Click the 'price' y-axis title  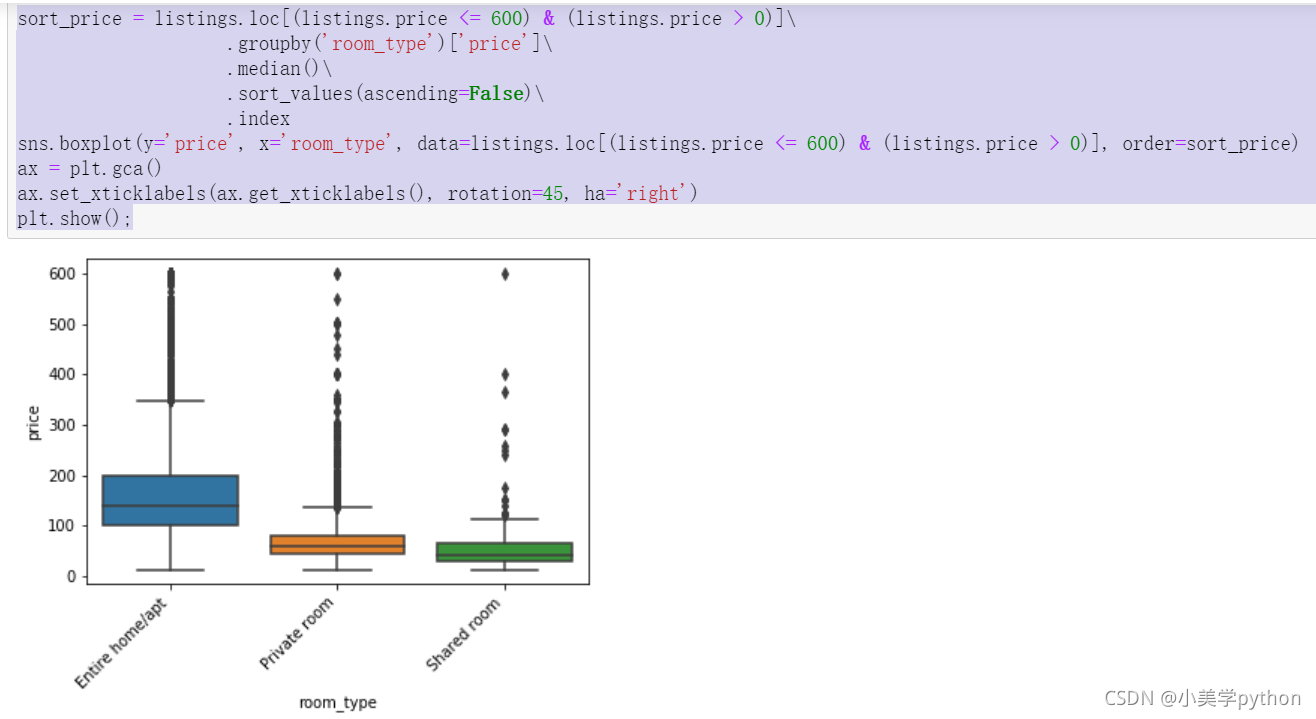click(x=34, y=423)
